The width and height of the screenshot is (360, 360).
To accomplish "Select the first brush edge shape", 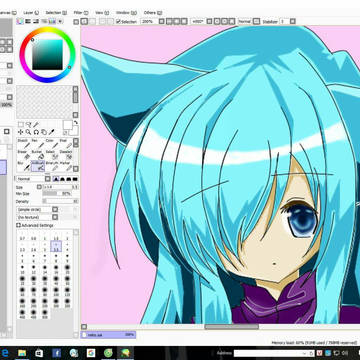I will (56, 179).
